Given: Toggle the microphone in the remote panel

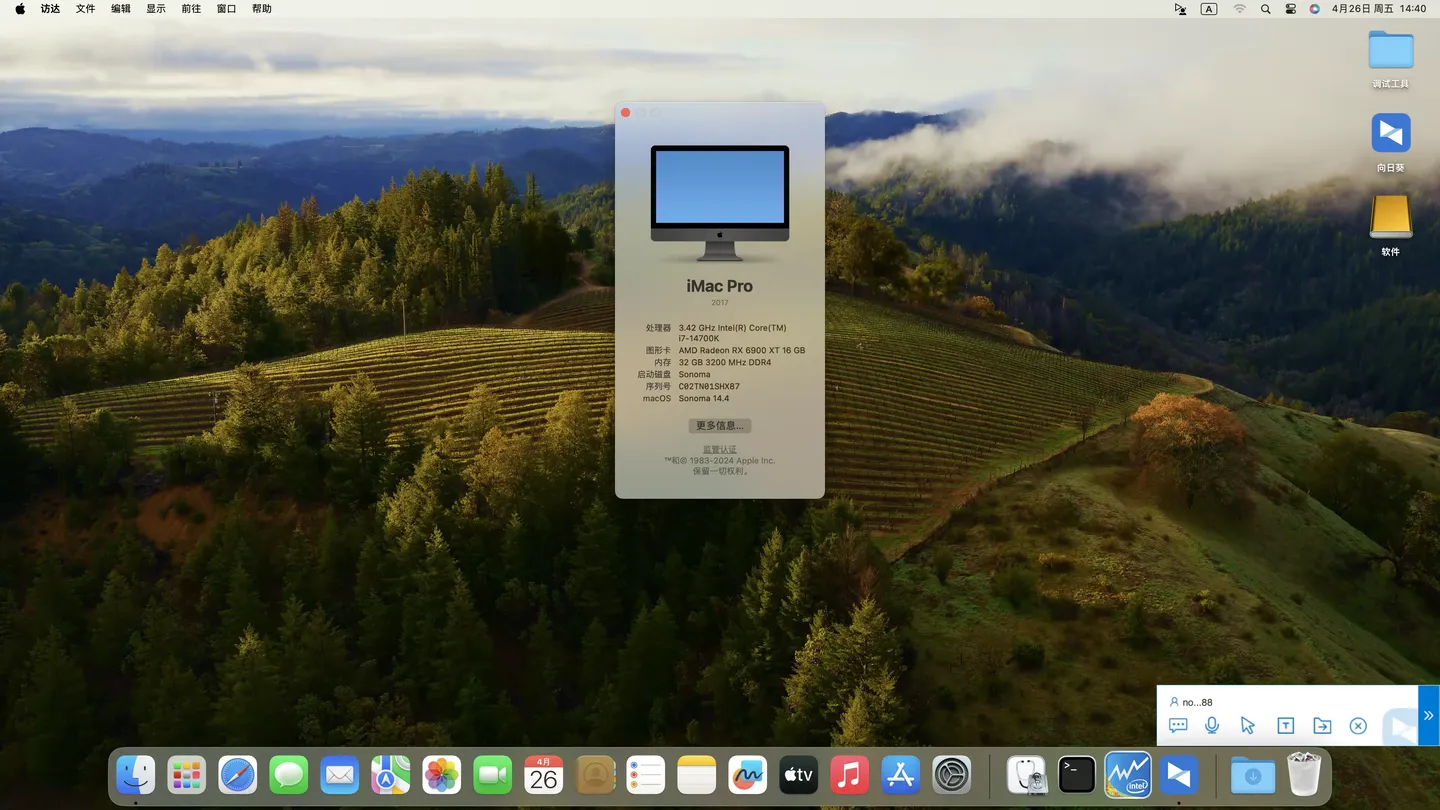Looking at the screenshot, I should click(x=1212, y=726).
